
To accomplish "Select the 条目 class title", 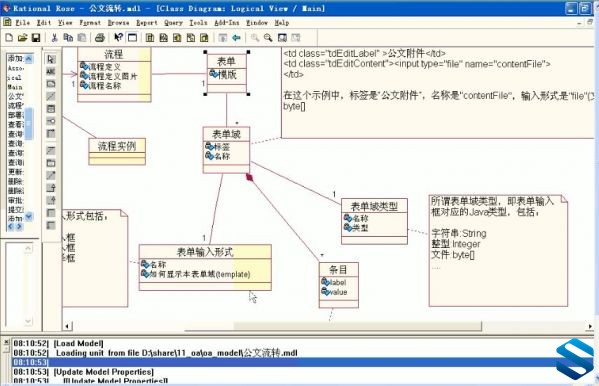I will [338, 270].
